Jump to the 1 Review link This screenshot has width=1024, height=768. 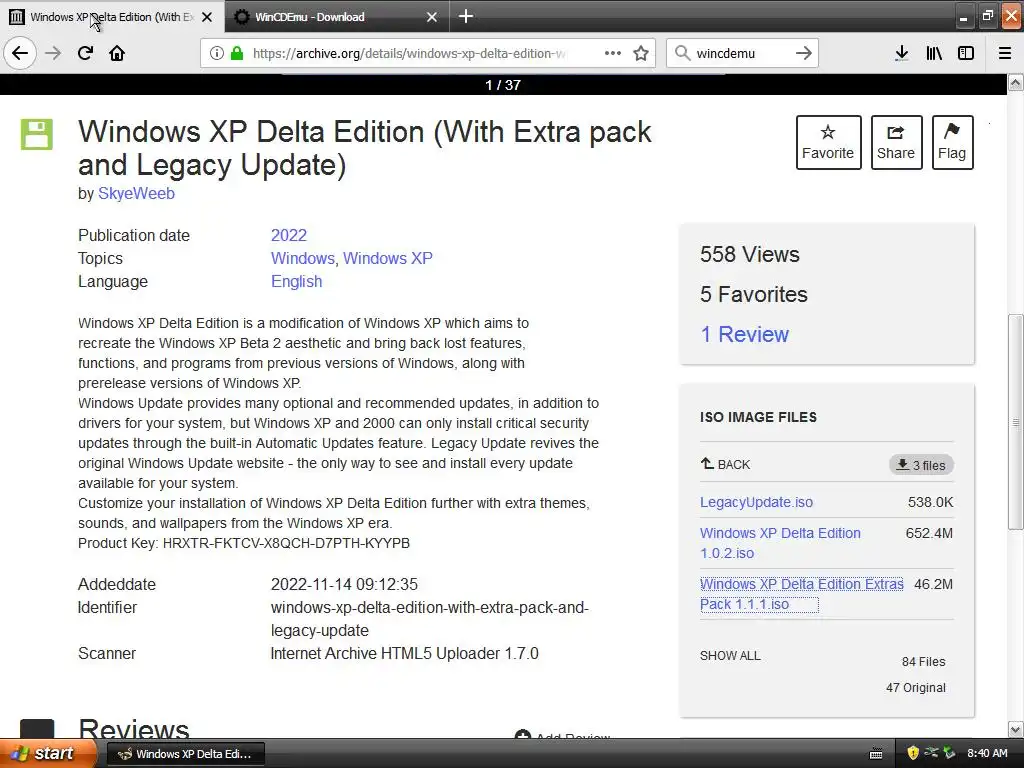click(x=744, y=334)
